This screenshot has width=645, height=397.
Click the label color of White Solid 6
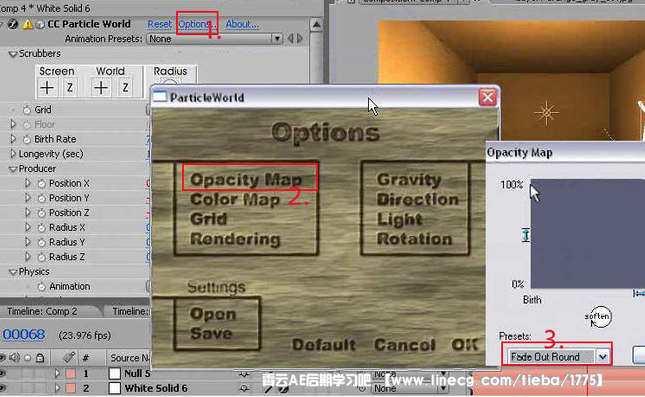(71, 388)
